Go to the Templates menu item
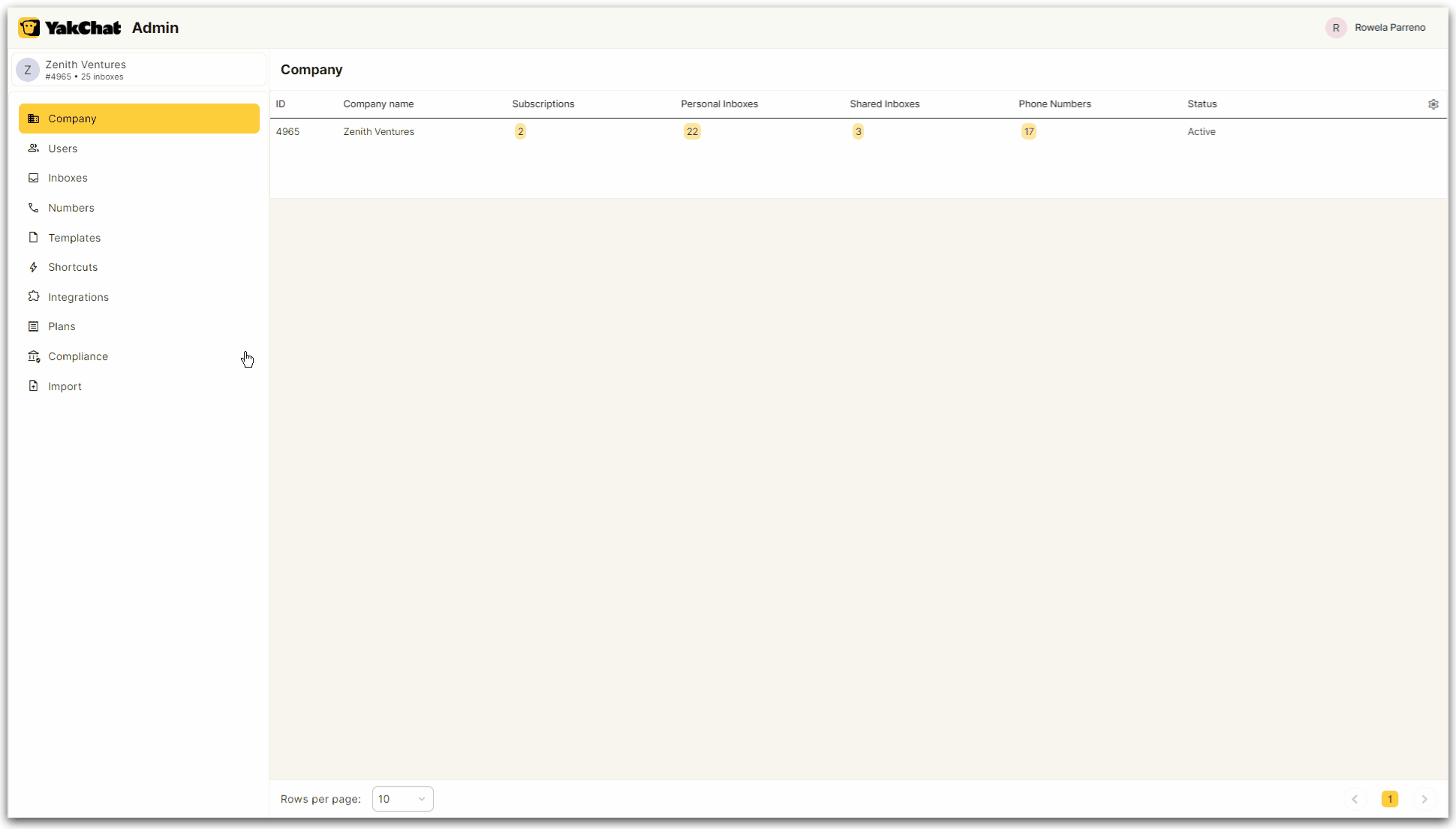Image resolution: width=1456 pixels, height=829 pixels. click(74, 238)
